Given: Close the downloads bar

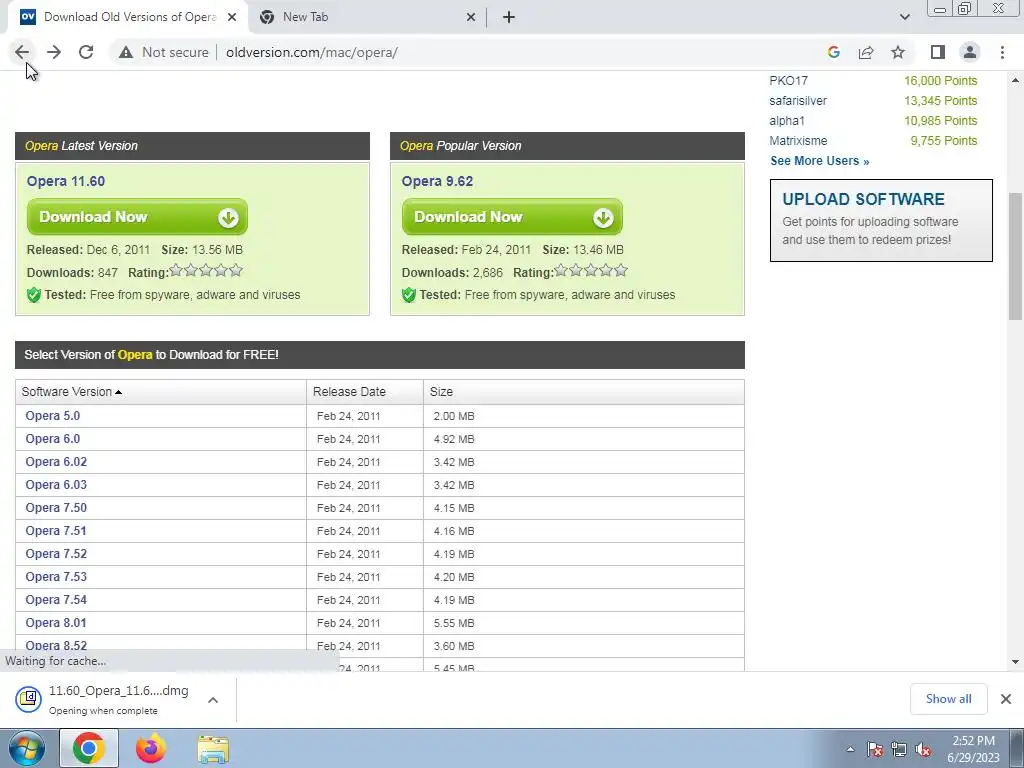Looking at the screenshot, I should click(1006, 699).
